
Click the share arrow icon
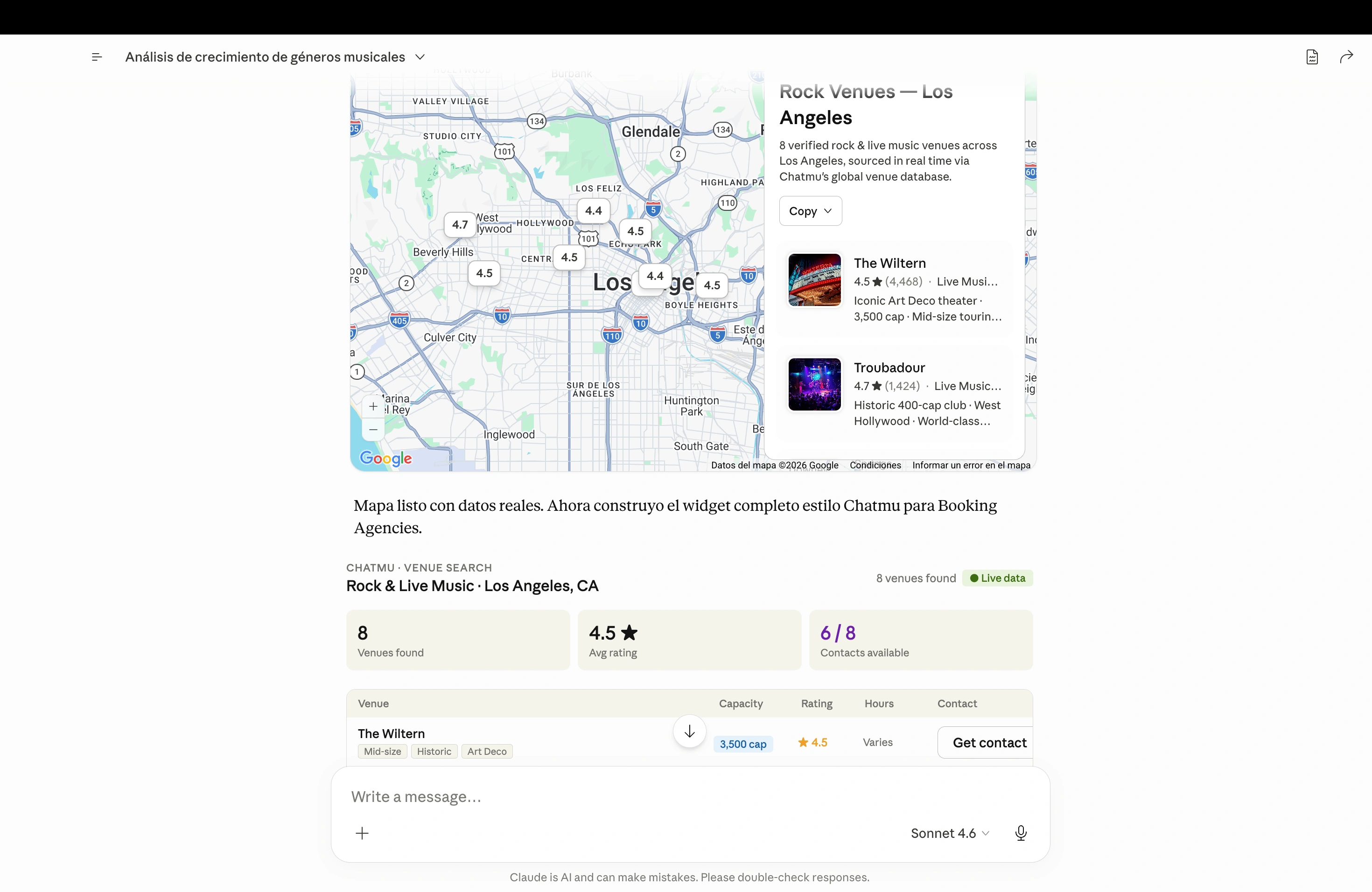pos(1346,57)
